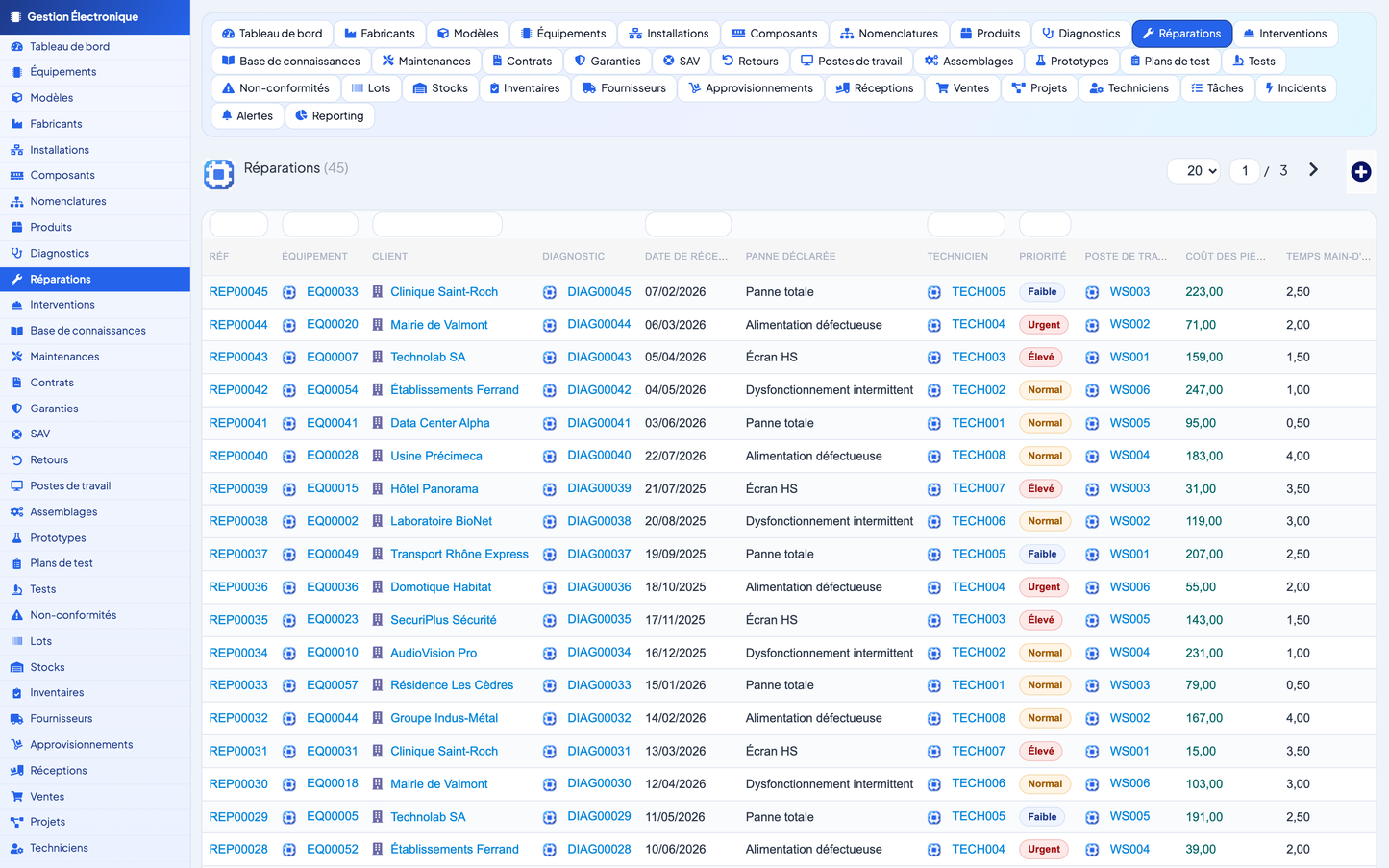Open Alertes bell icon tab
This screenshot has height=868, width=1389.
point(247,115)
